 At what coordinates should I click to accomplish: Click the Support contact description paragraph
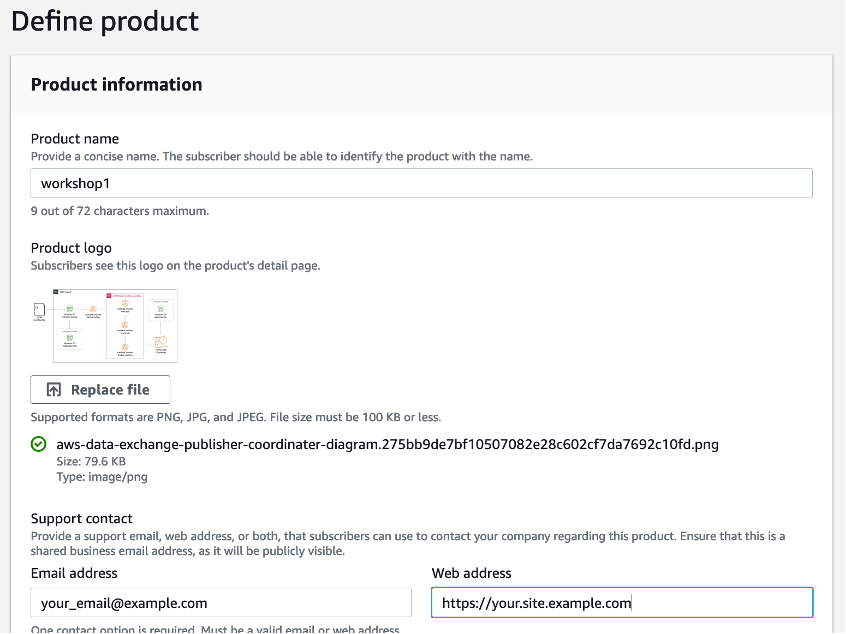pos(408,543)
